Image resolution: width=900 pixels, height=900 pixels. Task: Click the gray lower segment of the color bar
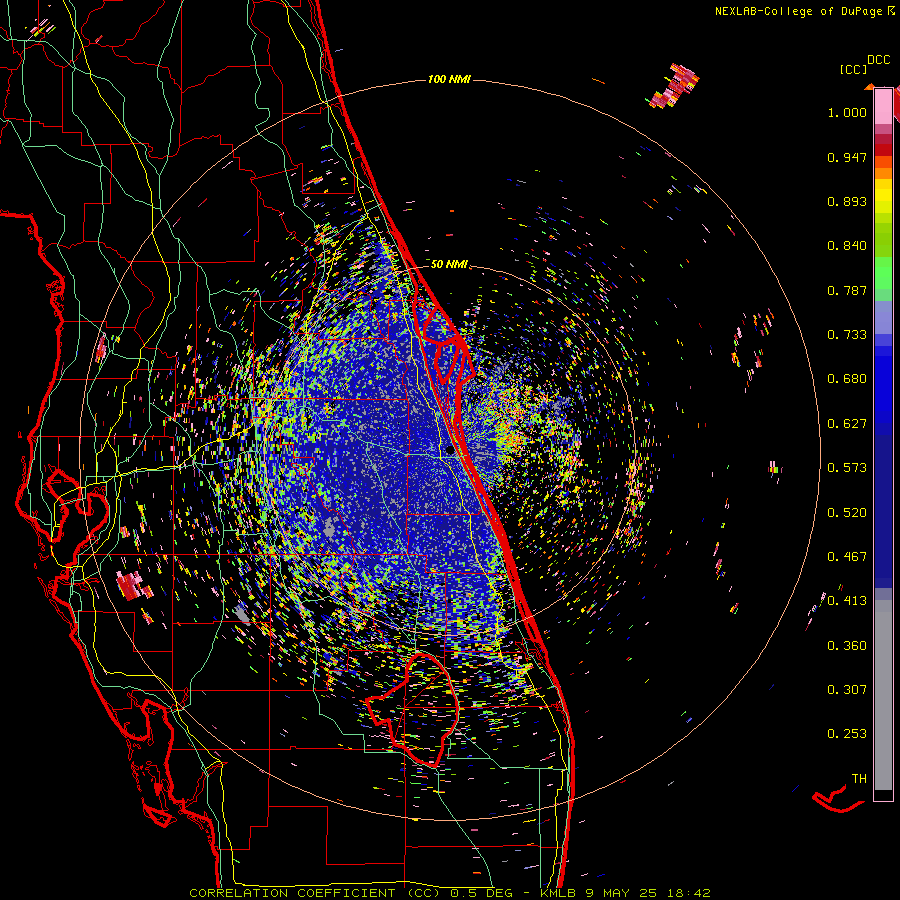pos(883,695)
